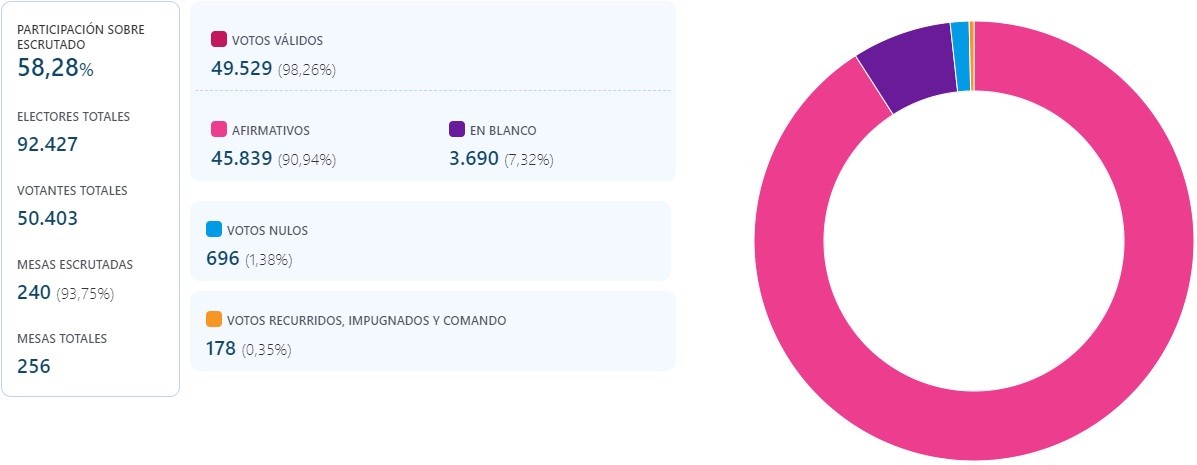The height and width of the screenshot is (465, 1197).
Task: Click the En Blanco value 3.690
Action: pos(474,159)
